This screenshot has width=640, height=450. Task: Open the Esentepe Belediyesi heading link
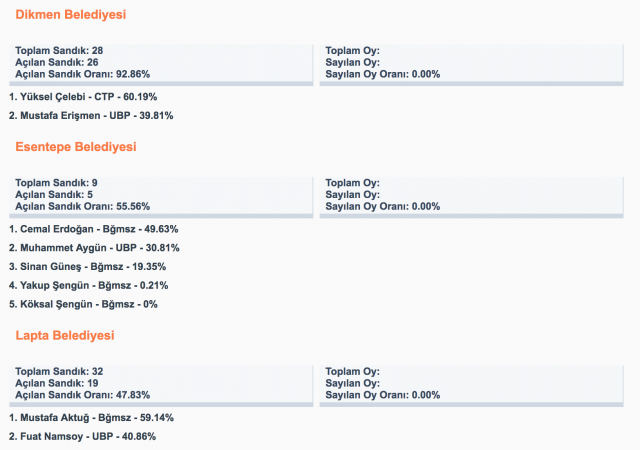76,147
